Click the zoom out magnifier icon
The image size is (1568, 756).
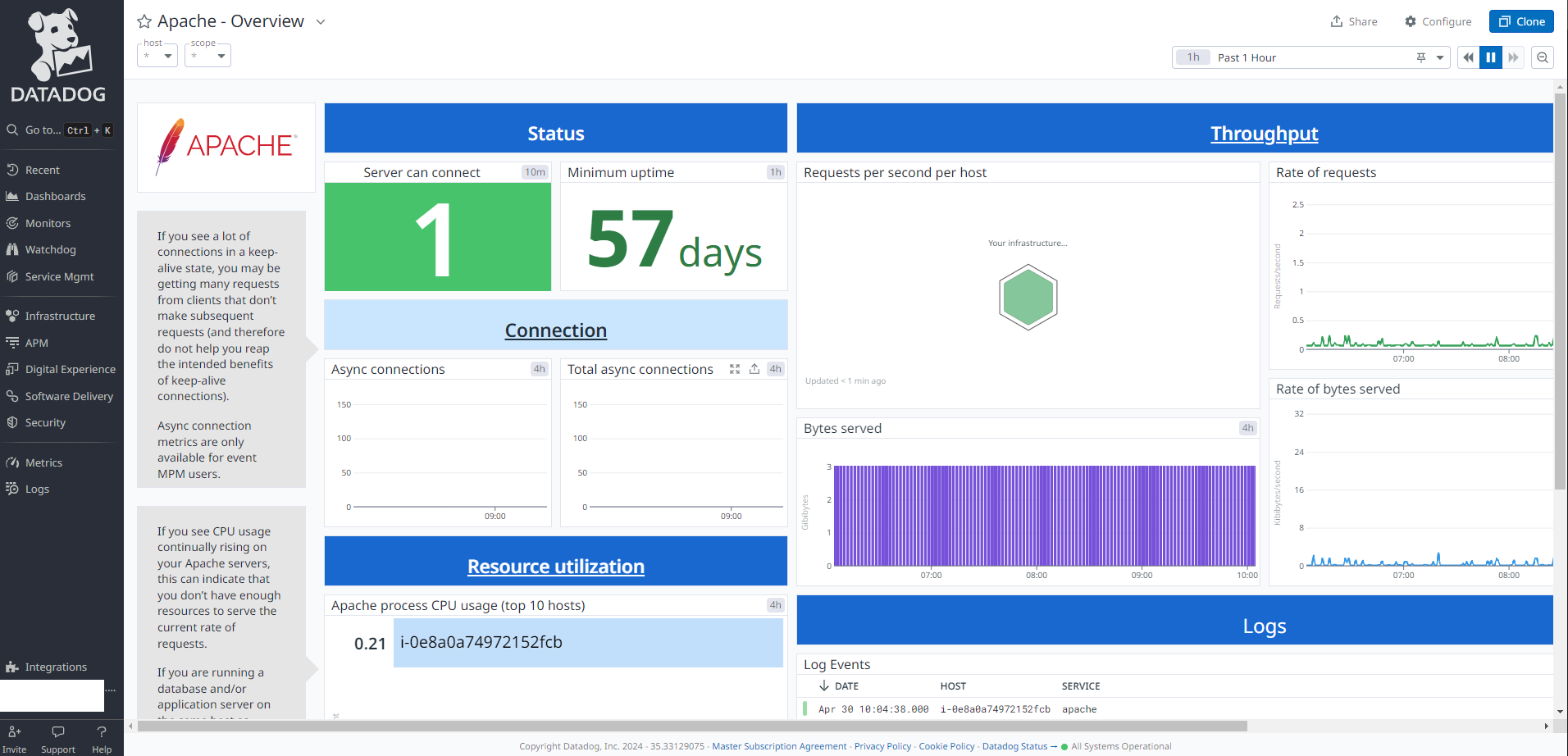coord(1543,57)
